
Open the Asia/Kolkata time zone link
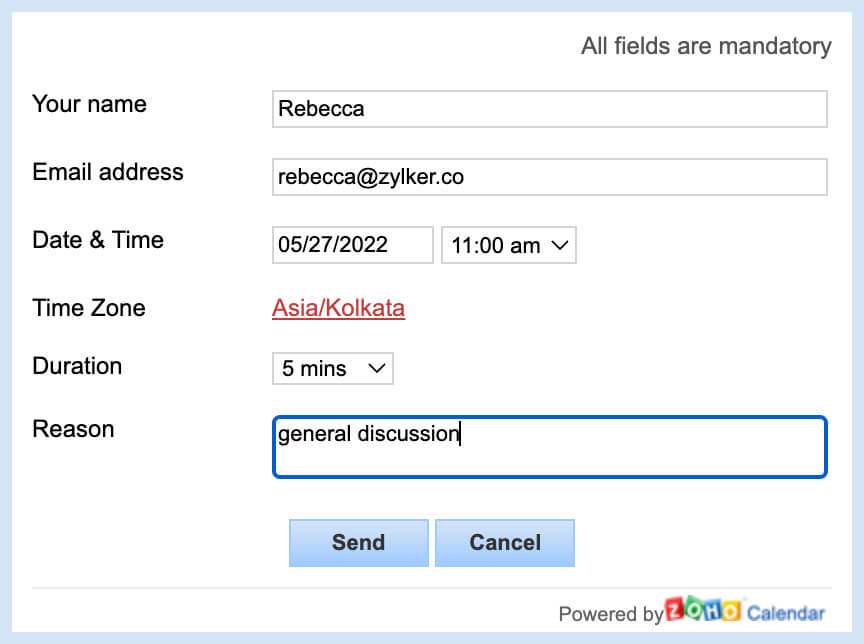338,308
